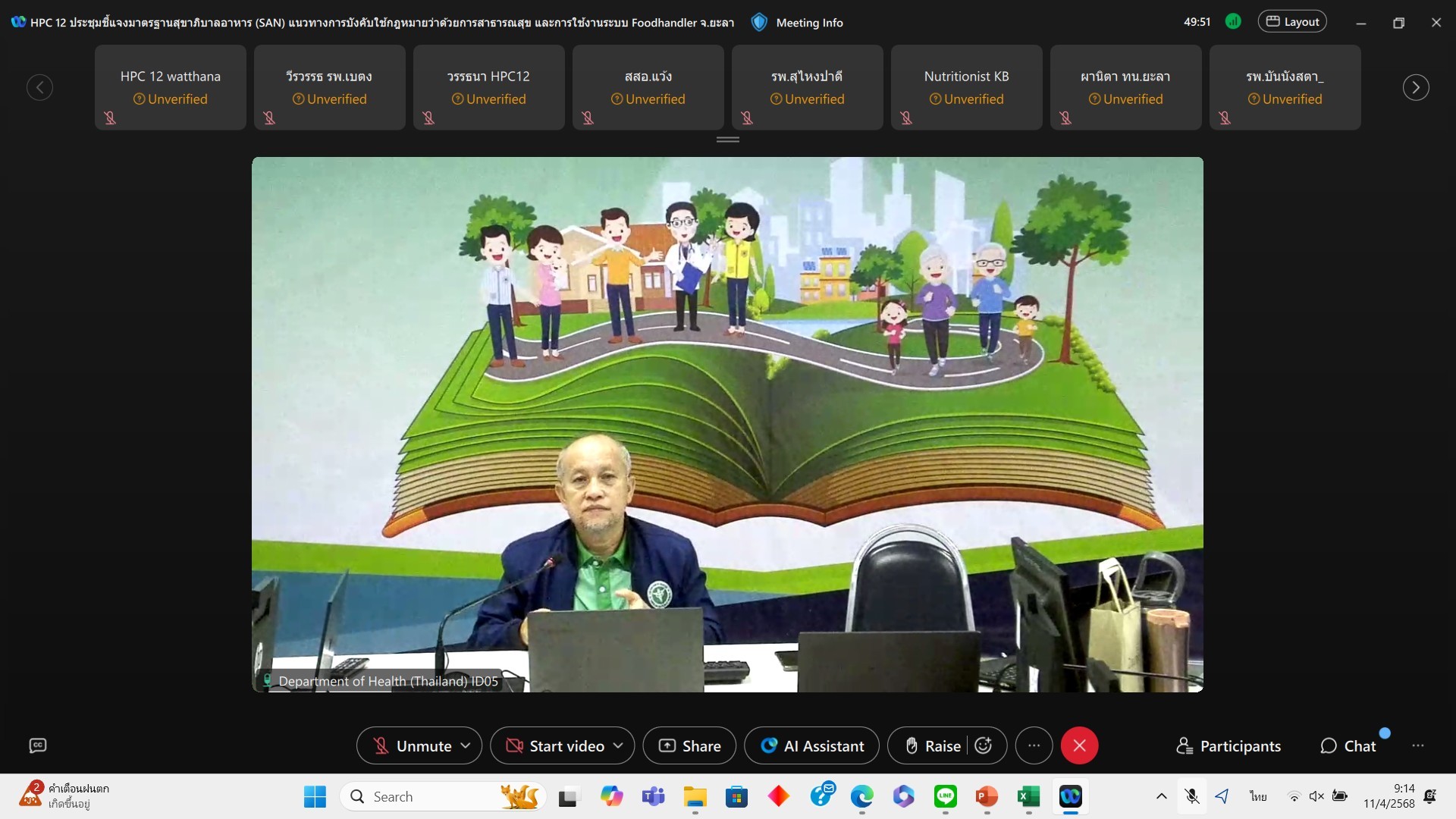Viewport: 1456px width, 819px height.
Task: Open the AI Assistant
Action: coord(811,746)
